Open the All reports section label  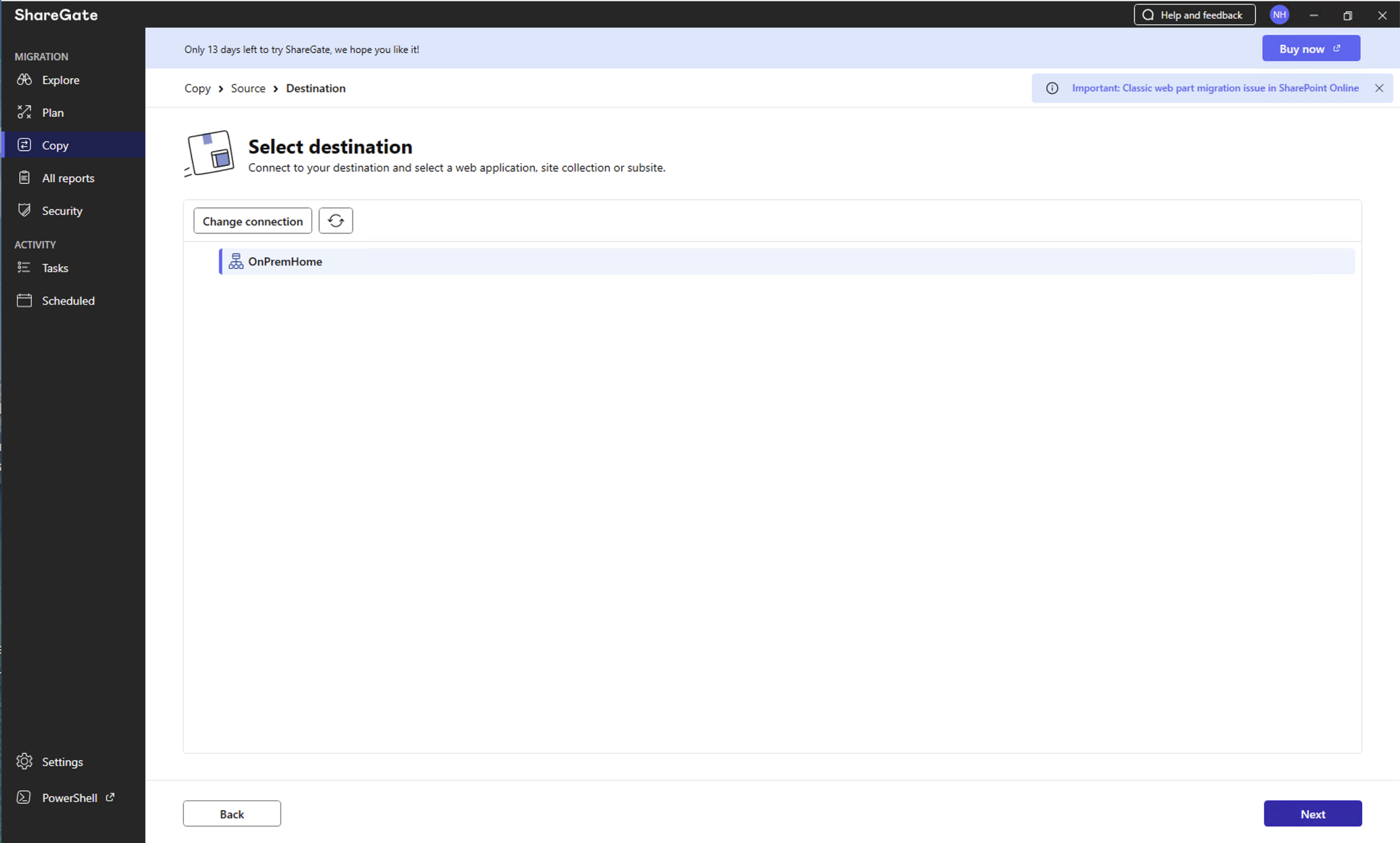click(68, 178)
